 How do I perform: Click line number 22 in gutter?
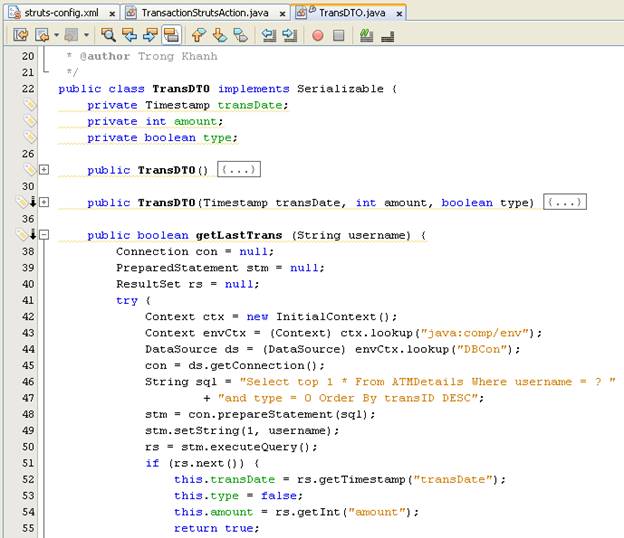pos(28,88)
